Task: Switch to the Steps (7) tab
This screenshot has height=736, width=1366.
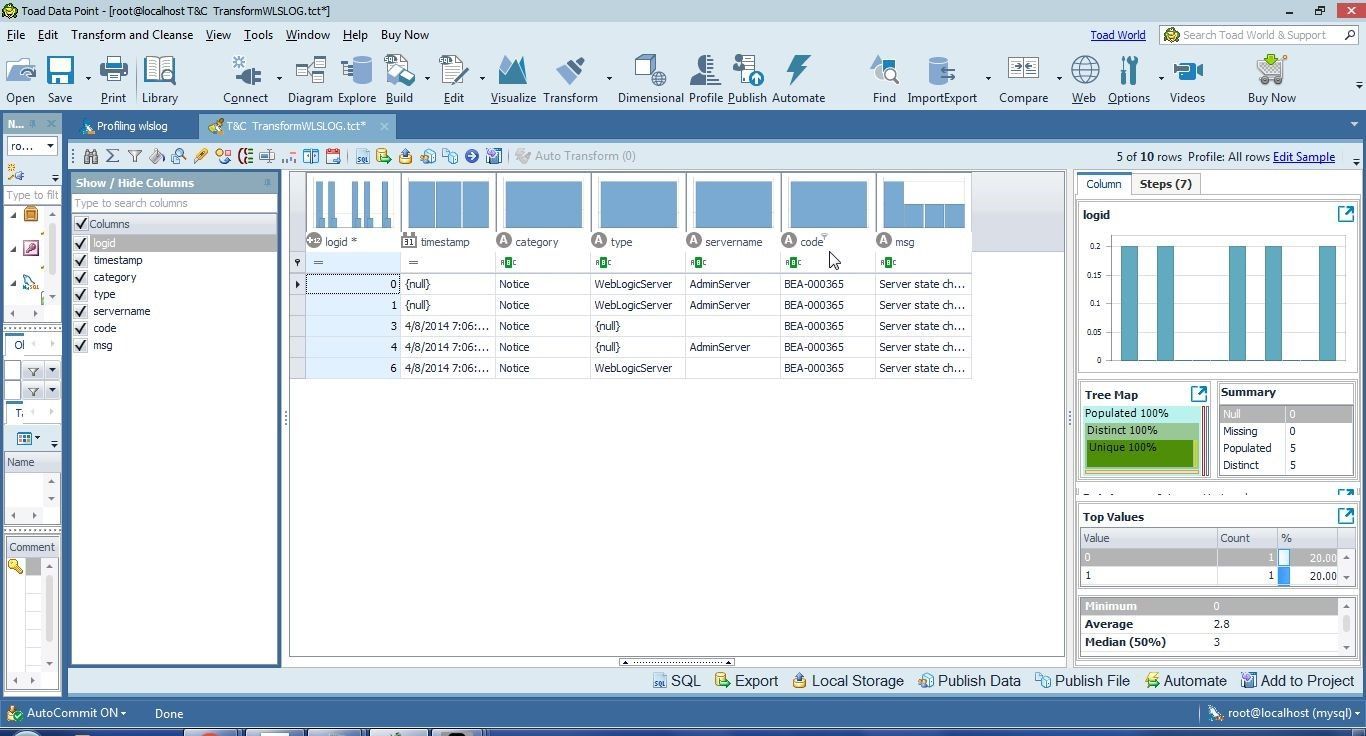Action: click(1166, 184)
